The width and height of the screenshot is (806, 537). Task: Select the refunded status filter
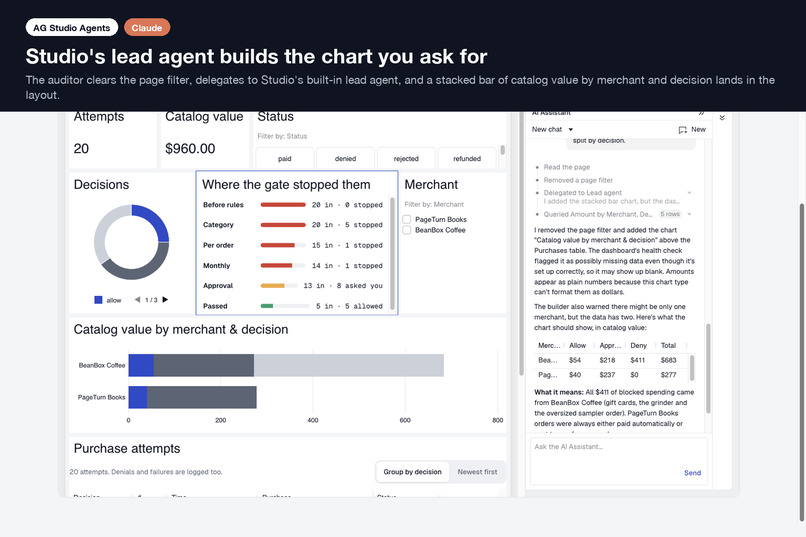467,158
